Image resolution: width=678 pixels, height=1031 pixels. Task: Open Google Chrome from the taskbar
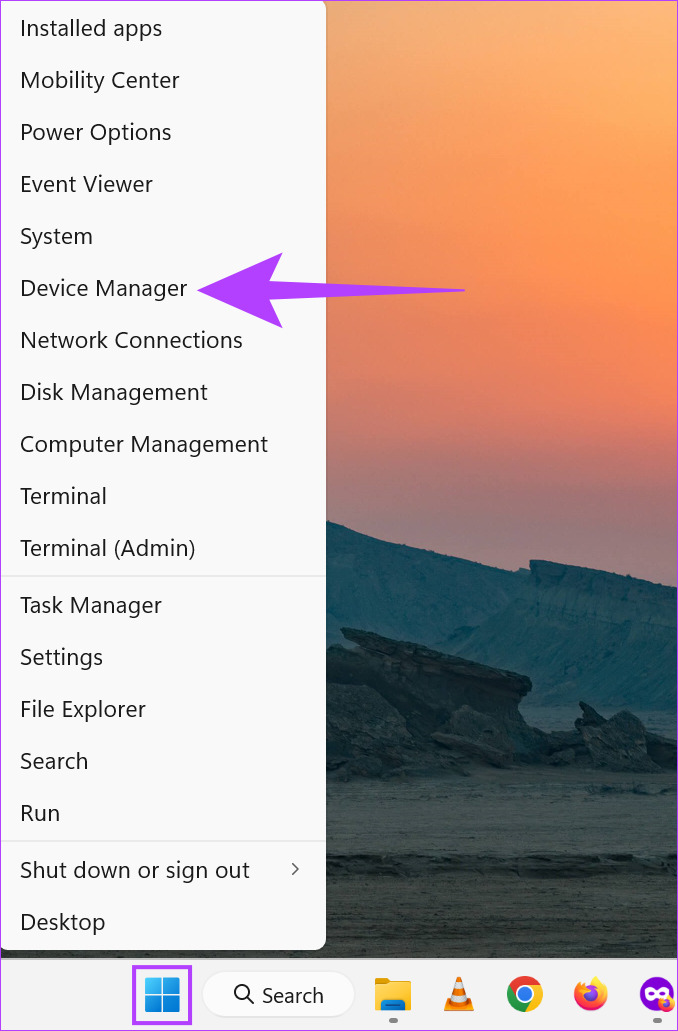(x=524, y=994)
